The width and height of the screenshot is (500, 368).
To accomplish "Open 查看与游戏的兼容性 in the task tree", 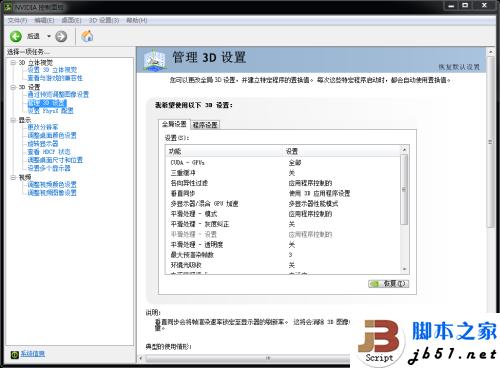I will coord(55,78).
